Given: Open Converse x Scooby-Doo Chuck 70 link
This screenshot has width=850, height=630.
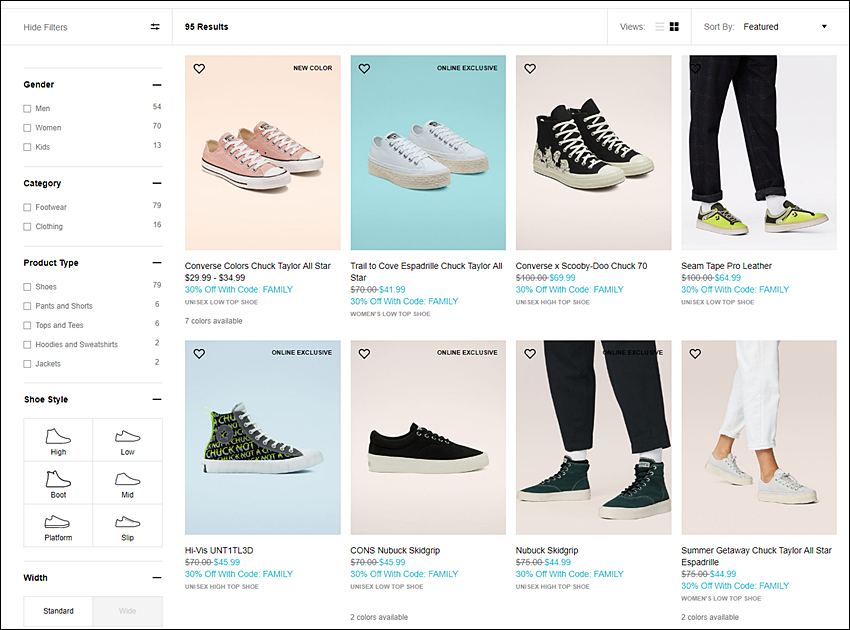Looking at the screenshot, I should (581, 266).
